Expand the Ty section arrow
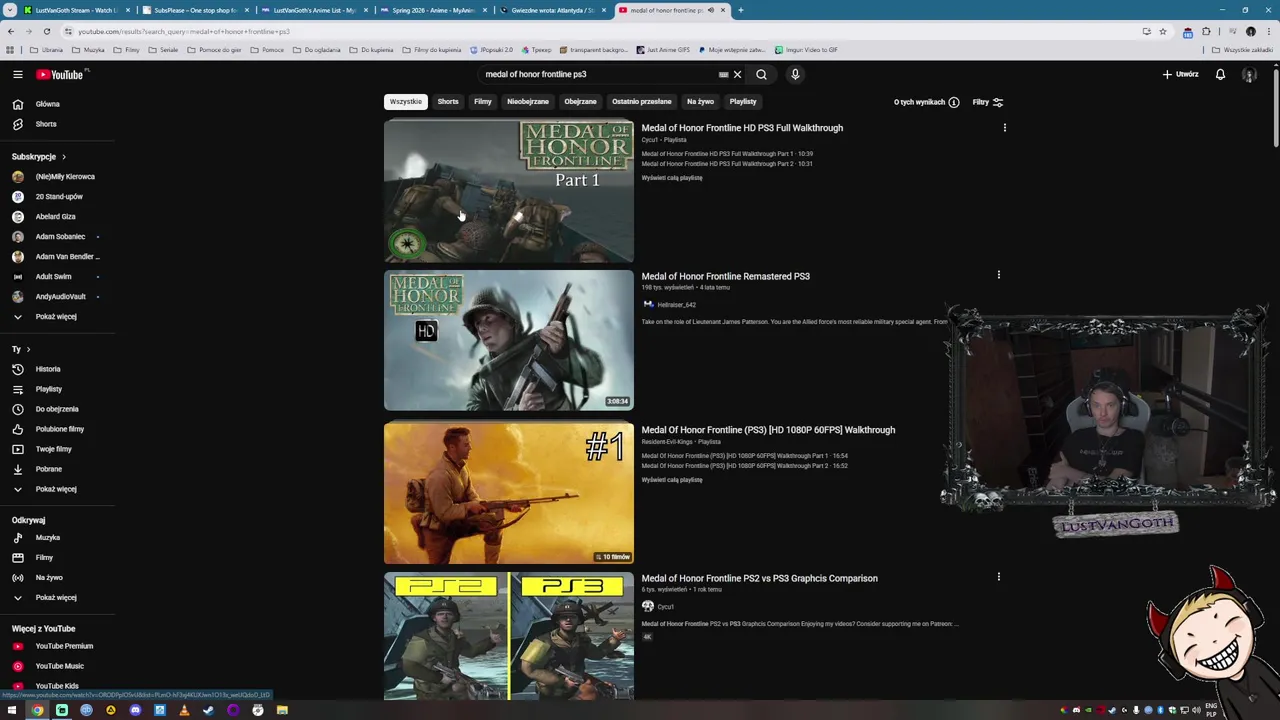1280x720 pixels. 28,349
